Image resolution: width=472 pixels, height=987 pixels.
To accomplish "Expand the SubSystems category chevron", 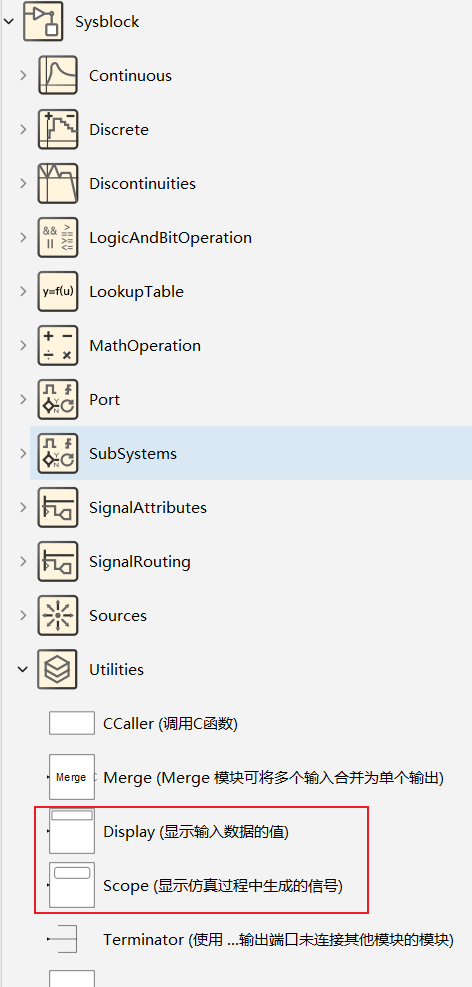I will (x=23, y=453).
